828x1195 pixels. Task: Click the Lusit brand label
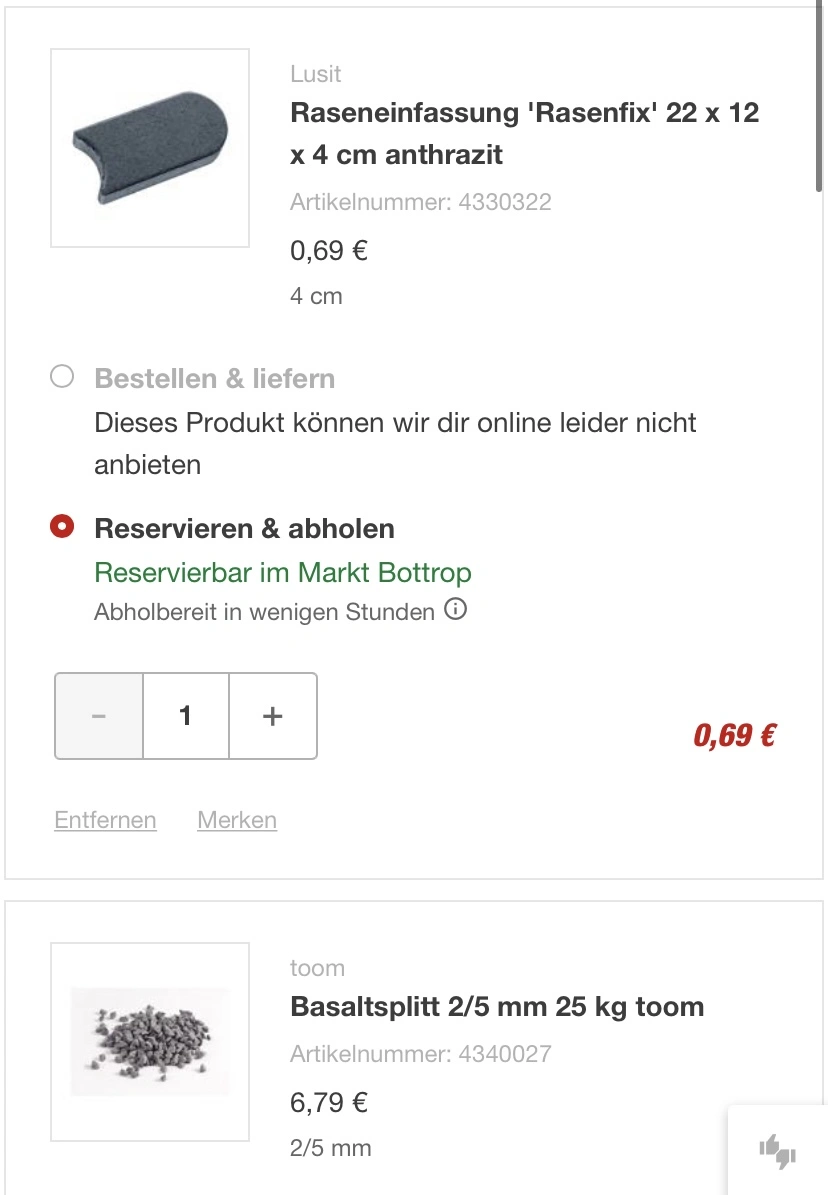[316, 74]
